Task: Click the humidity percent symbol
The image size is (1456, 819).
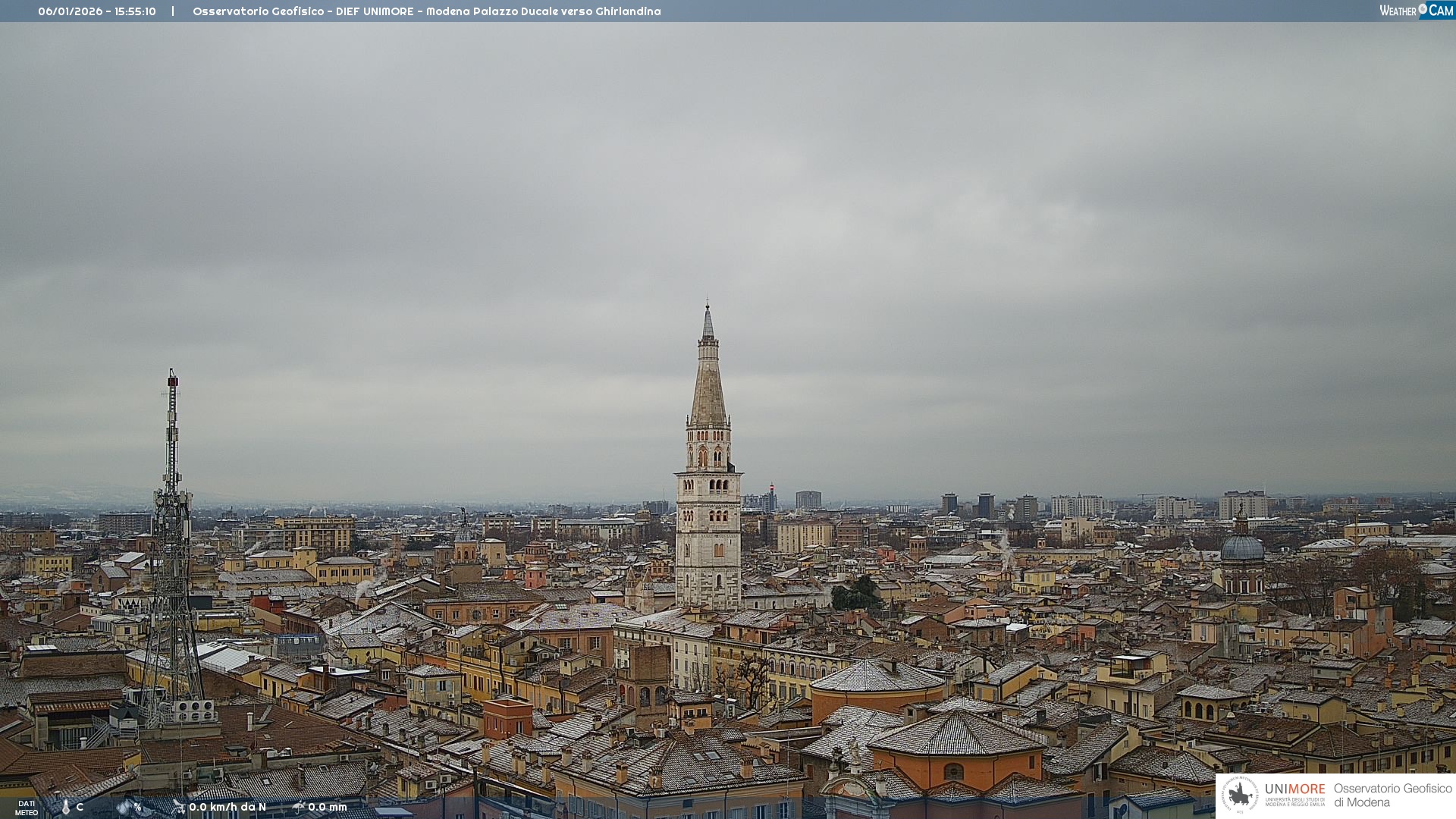Action: pos(138,807)
